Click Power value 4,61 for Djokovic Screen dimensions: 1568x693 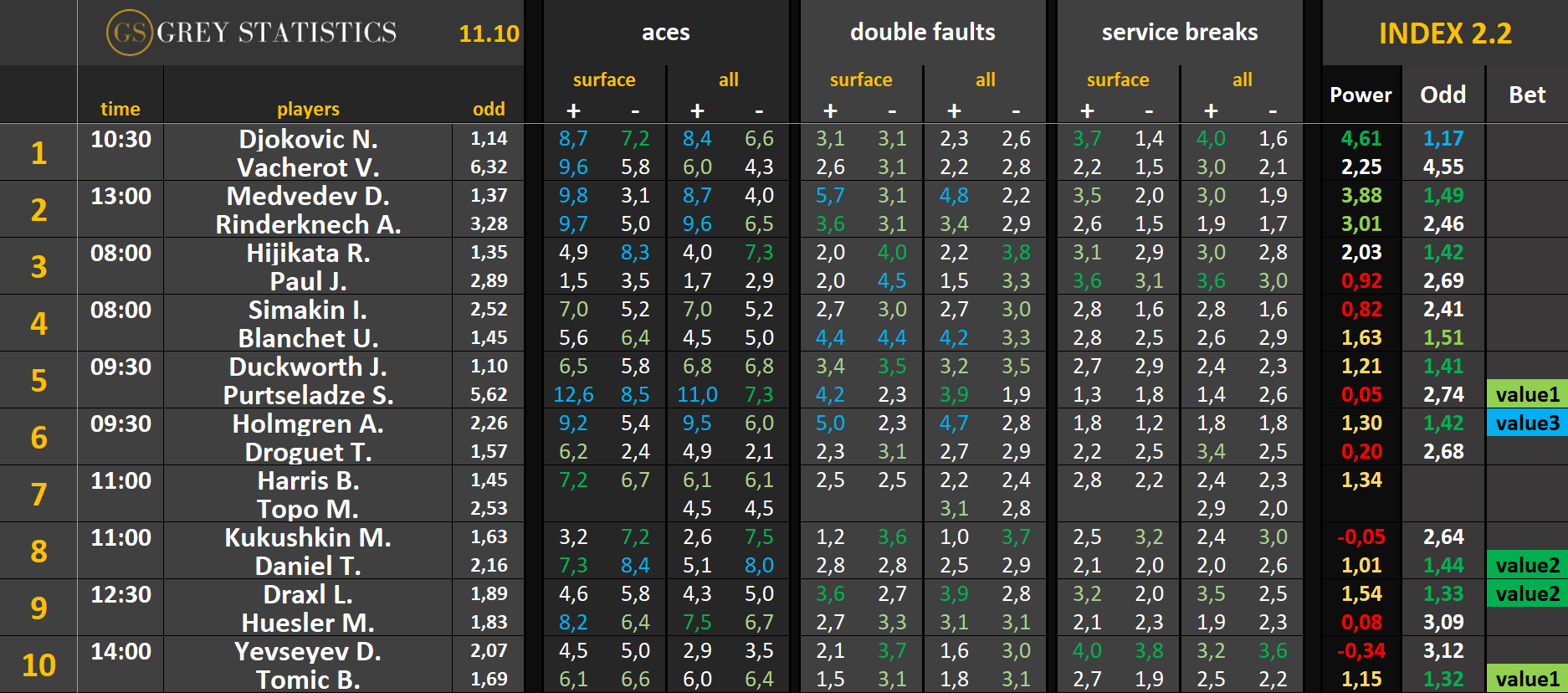click(1360, 138)
